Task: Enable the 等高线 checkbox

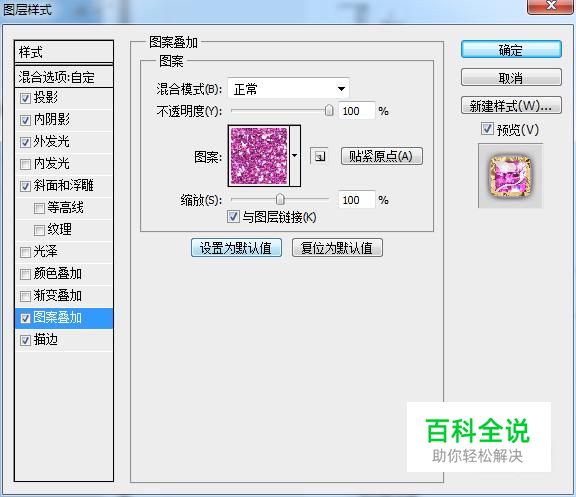Action: [39, 208]
